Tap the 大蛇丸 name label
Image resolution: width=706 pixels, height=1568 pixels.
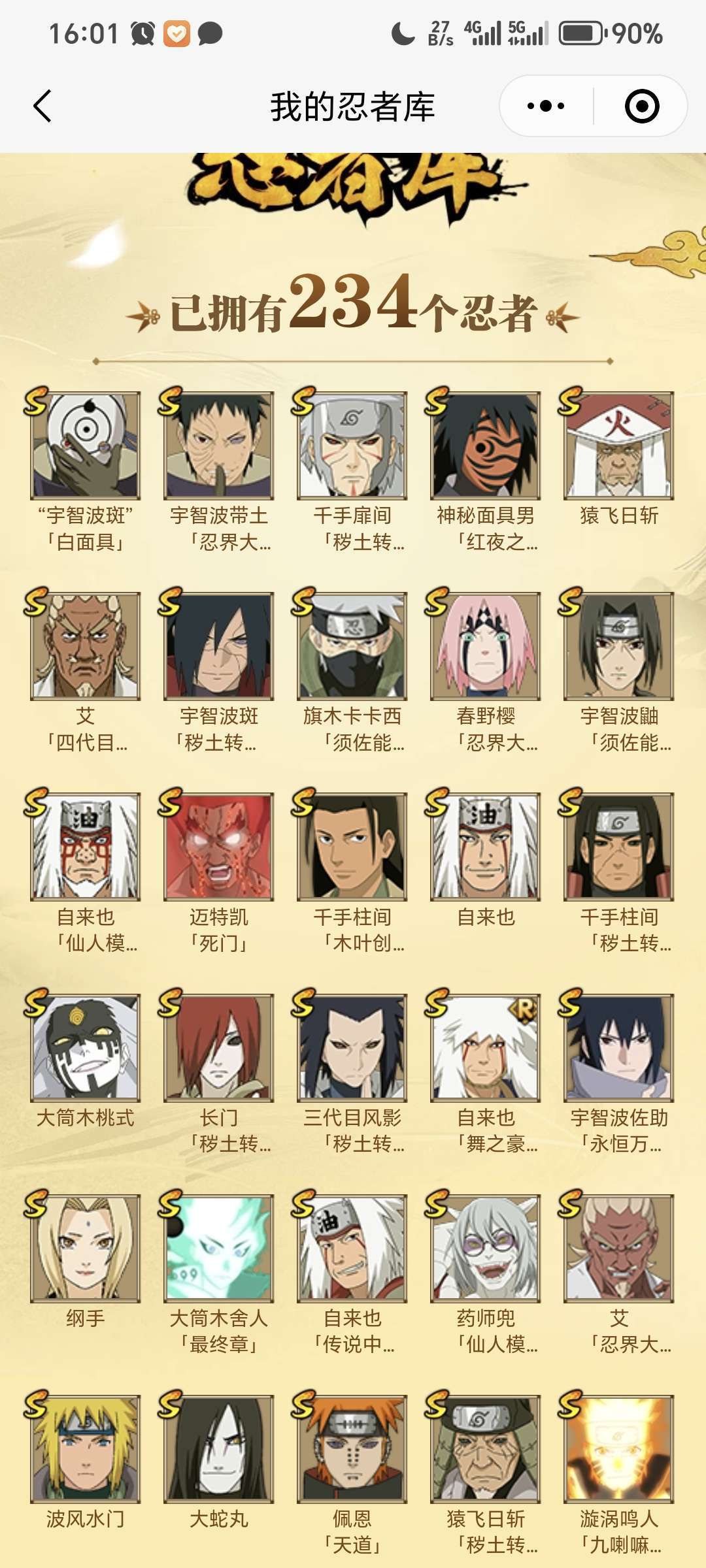coord(219,1519)
